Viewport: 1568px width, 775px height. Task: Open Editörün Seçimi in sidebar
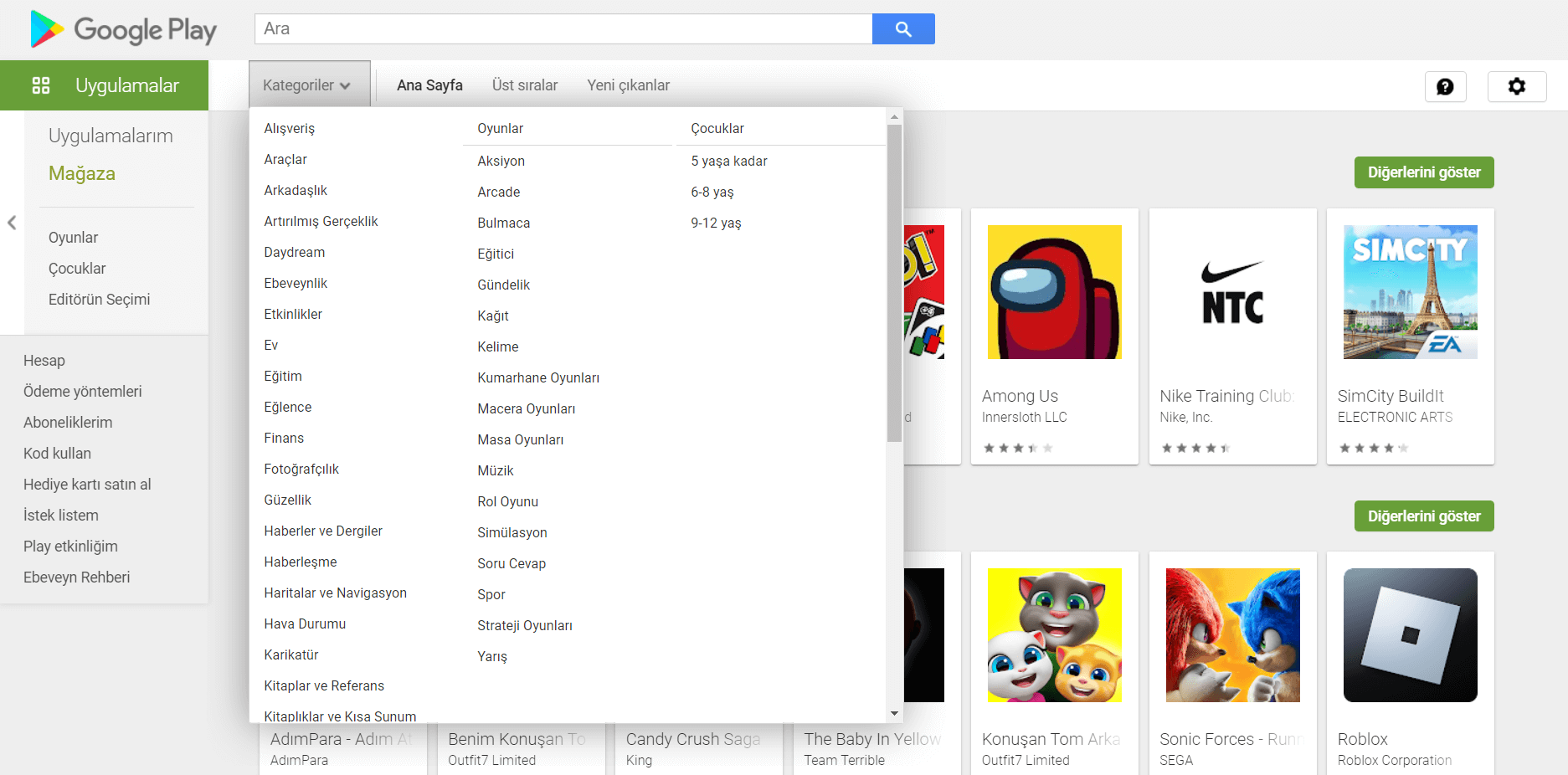[x=99, y=300]
